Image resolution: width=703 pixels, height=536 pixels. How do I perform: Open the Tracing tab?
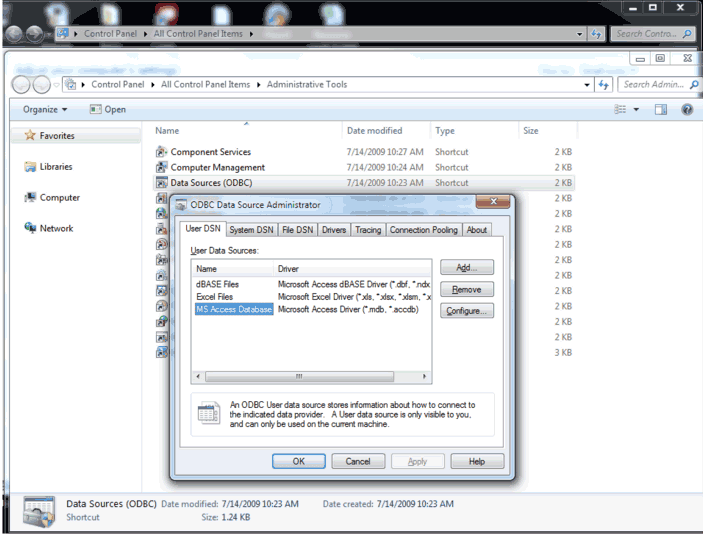tap(368, 229)
